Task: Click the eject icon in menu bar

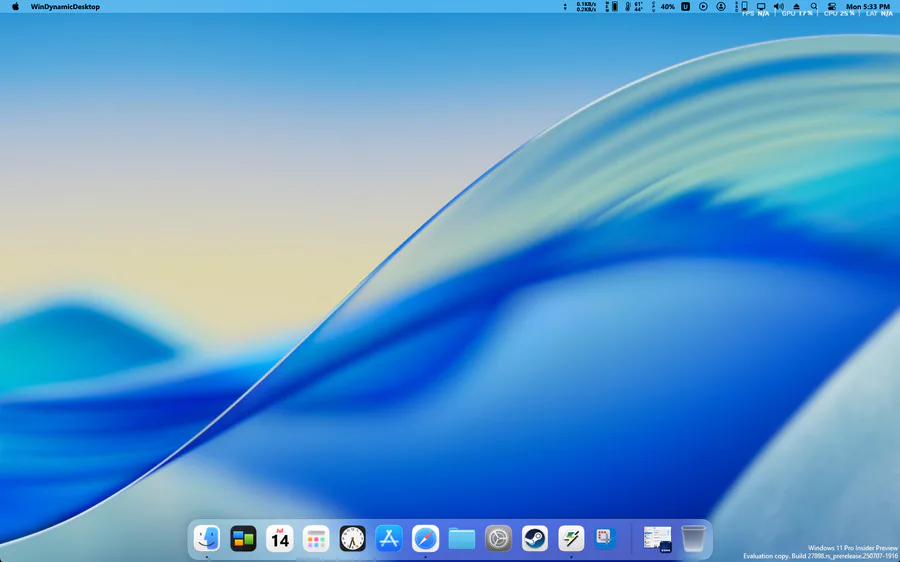Action: coord(797,7)
